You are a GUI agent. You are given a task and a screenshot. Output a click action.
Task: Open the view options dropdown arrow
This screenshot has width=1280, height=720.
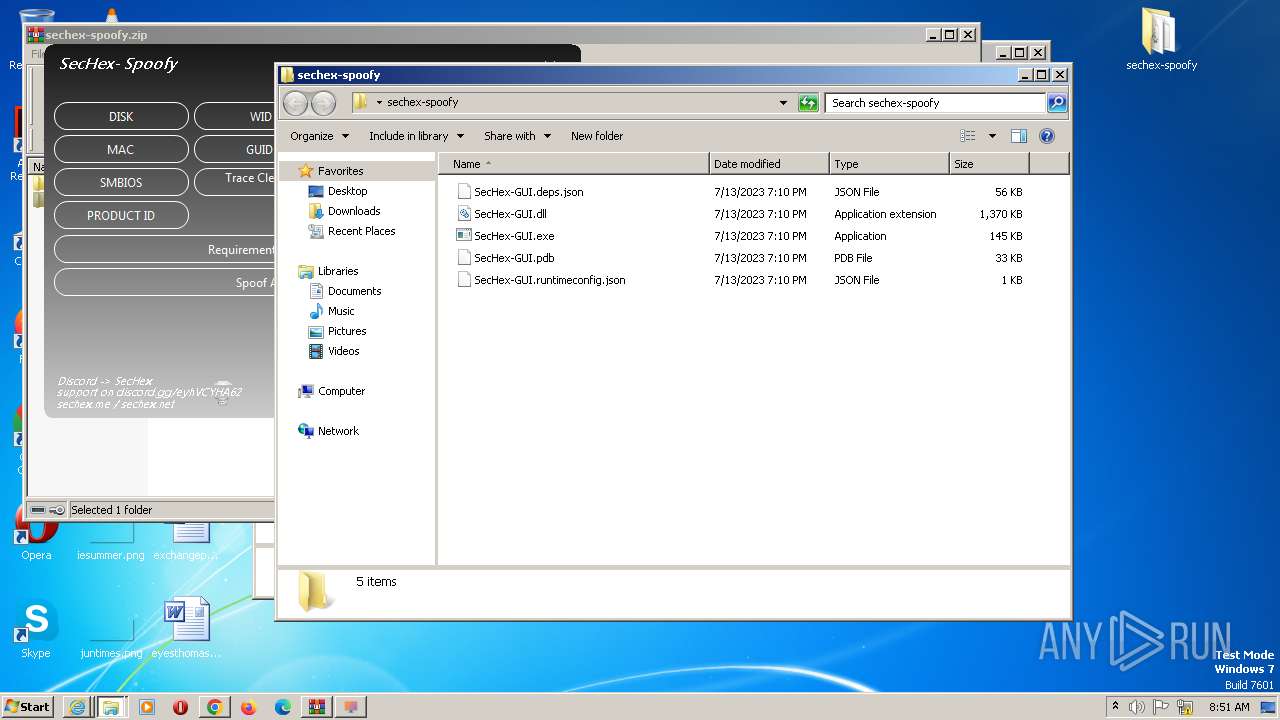point(992,136)
